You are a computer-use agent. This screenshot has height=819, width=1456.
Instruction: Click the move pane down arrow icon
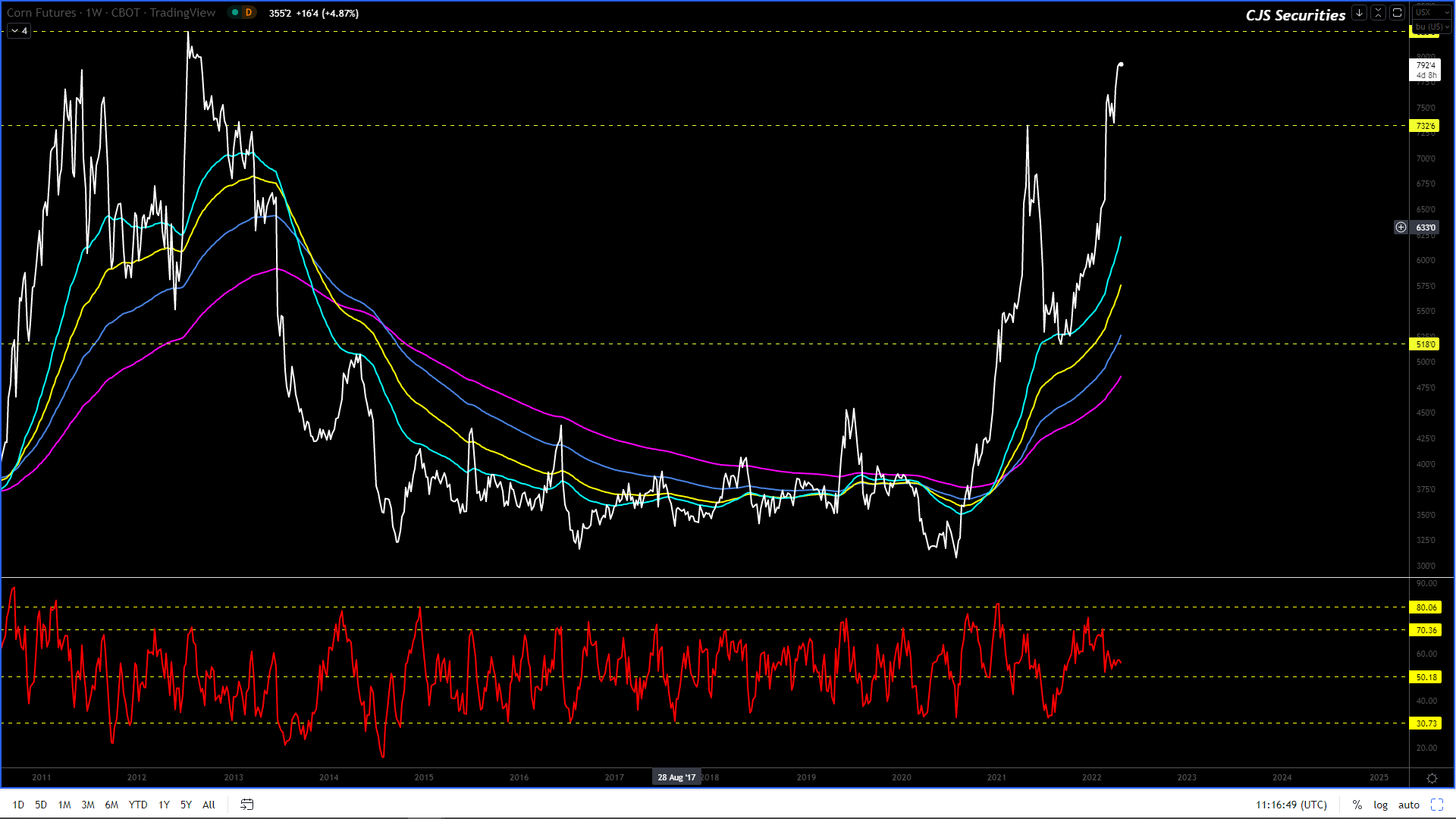pyautogui.click(x=1359, y=13)
